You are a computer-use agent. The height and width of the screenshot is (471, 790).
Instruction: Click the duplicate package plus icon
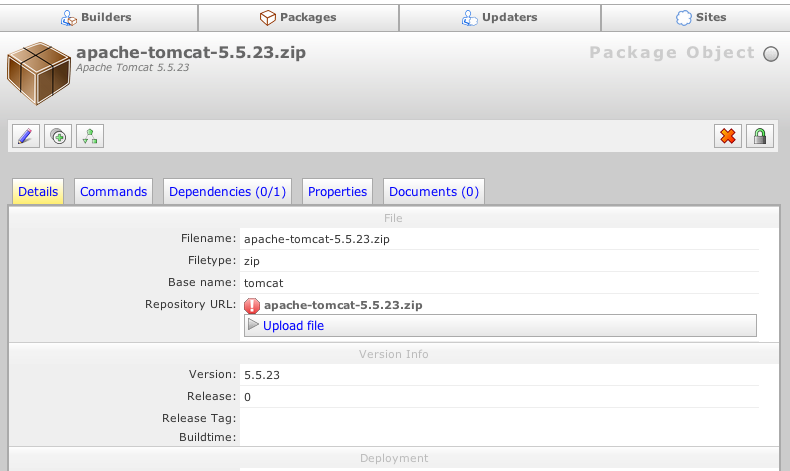[58, 136]
